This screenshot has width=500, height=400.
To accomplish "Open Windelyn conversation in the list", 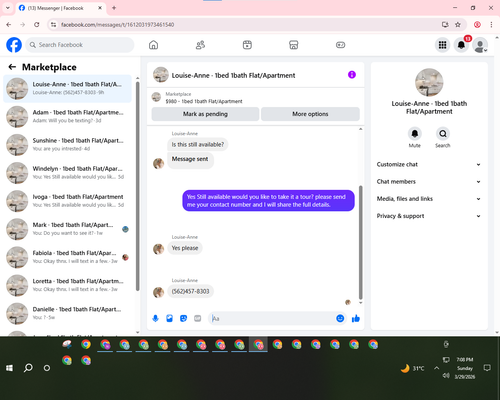I will pos(67,173).
